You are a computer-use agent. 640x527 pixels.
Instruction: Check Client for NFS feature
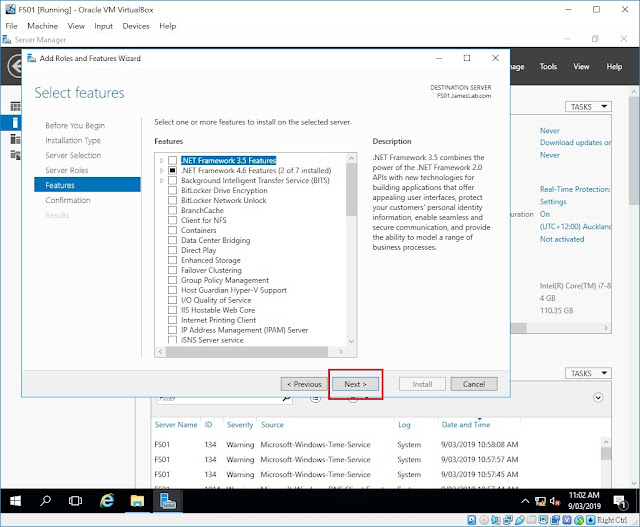[x=173, y=220]
